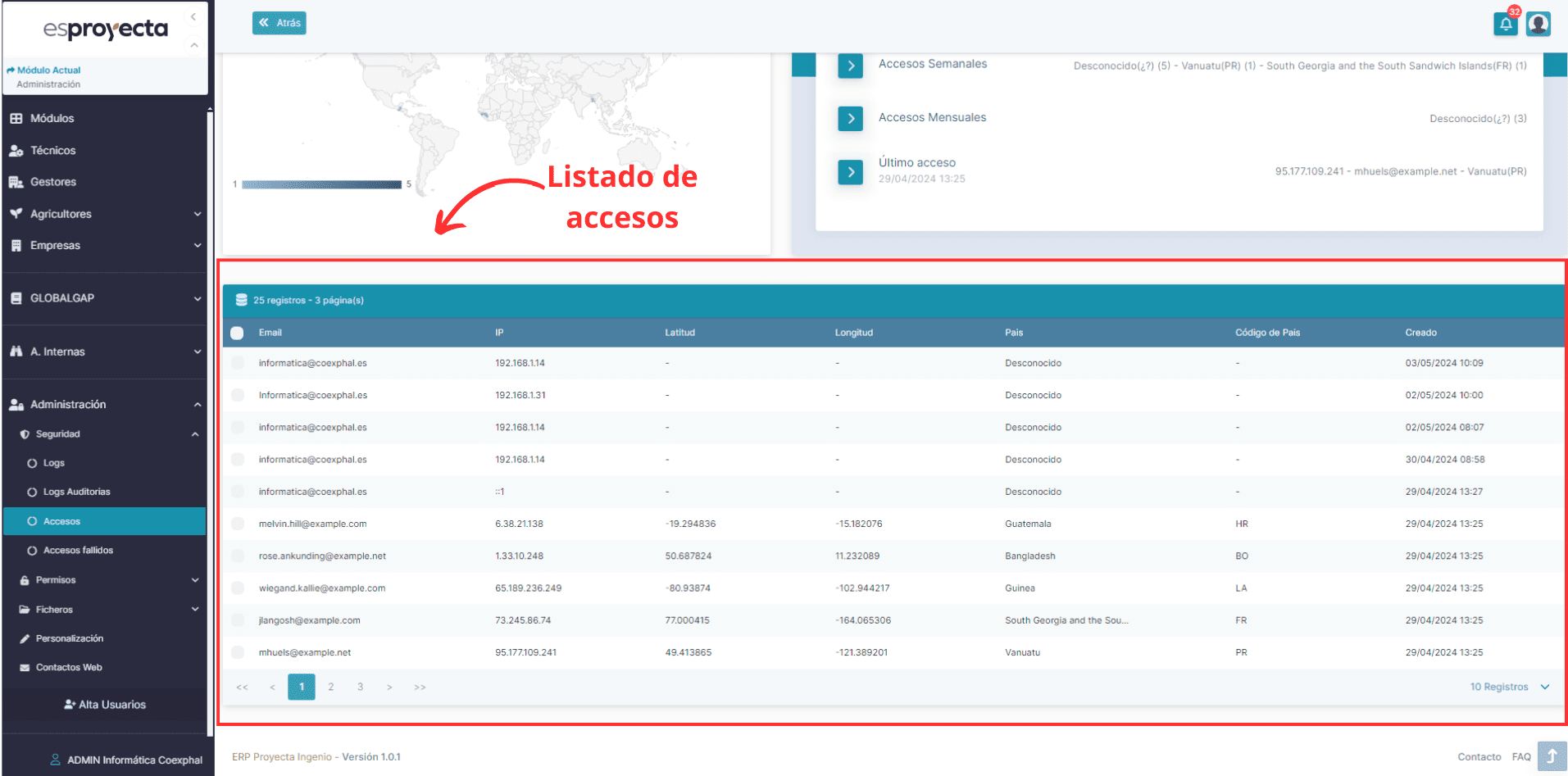Select the header checkbox to select all rows
This screenshot has height=776, width=1568.
click(x=237, y=333)
